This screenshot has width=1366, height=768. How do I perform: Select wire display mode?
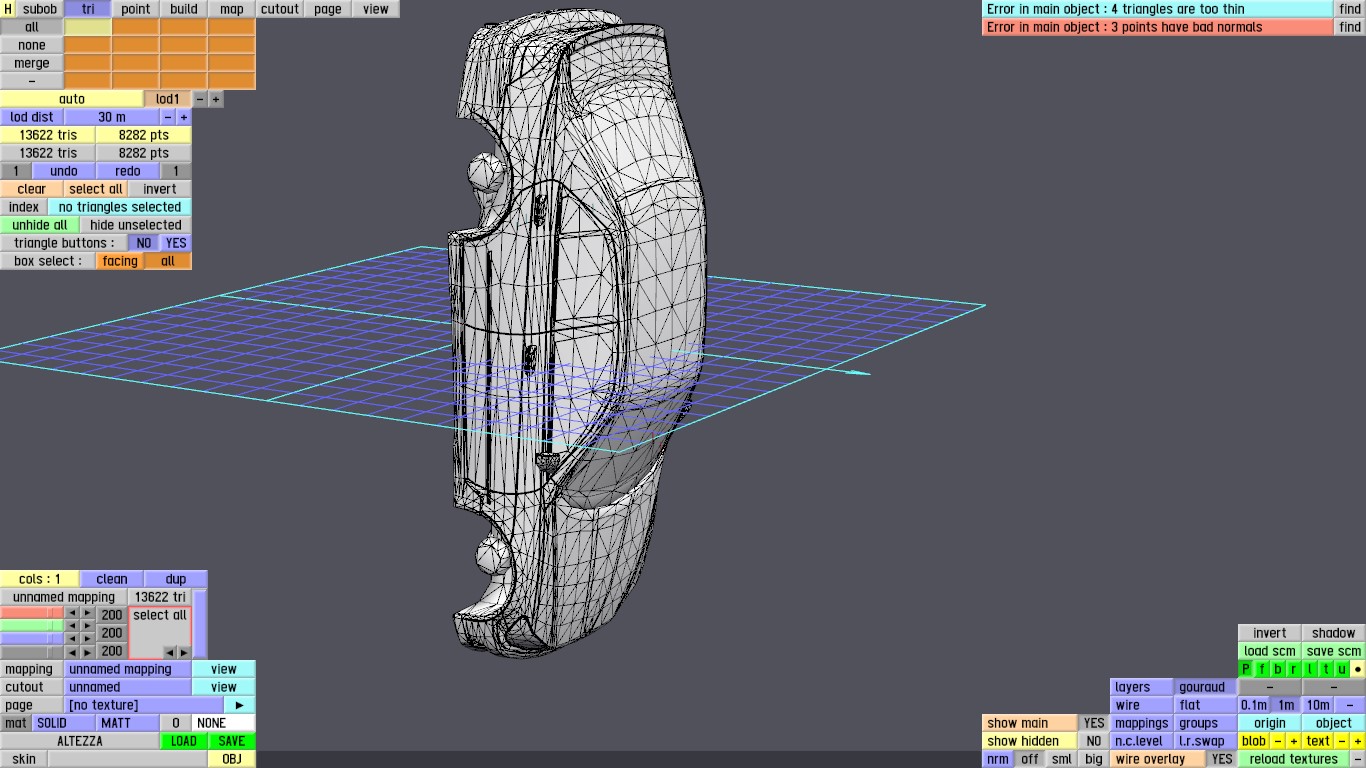pos(1142,705)
